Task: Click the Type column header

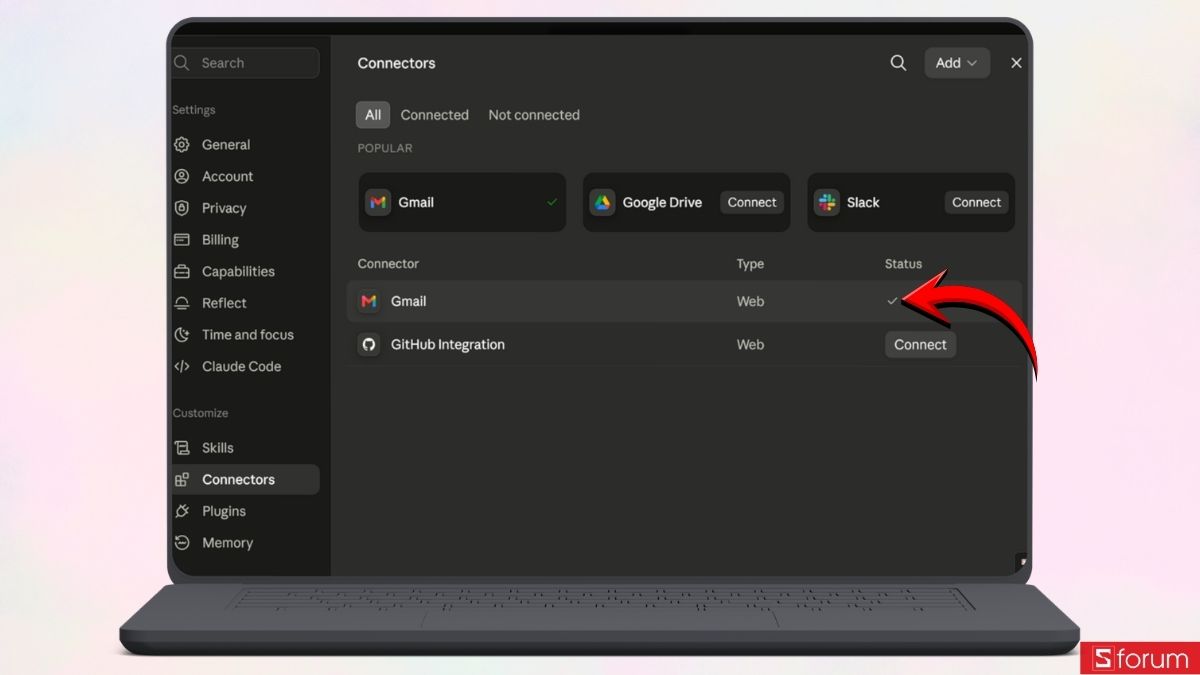Action: pyautogui.click(x=750, y=264)
